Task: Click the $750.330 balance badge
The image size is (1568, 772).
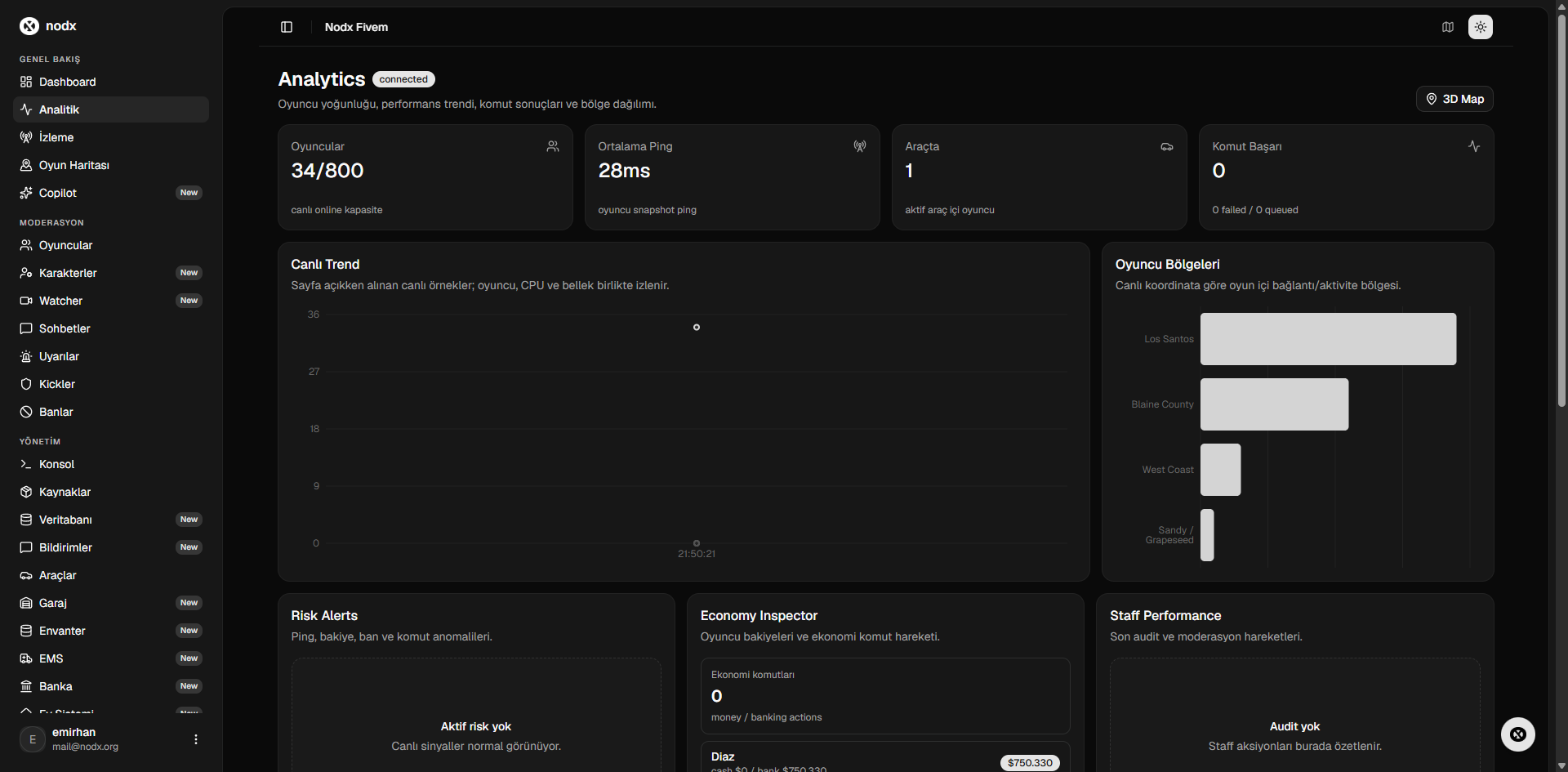Action: 1030,763
